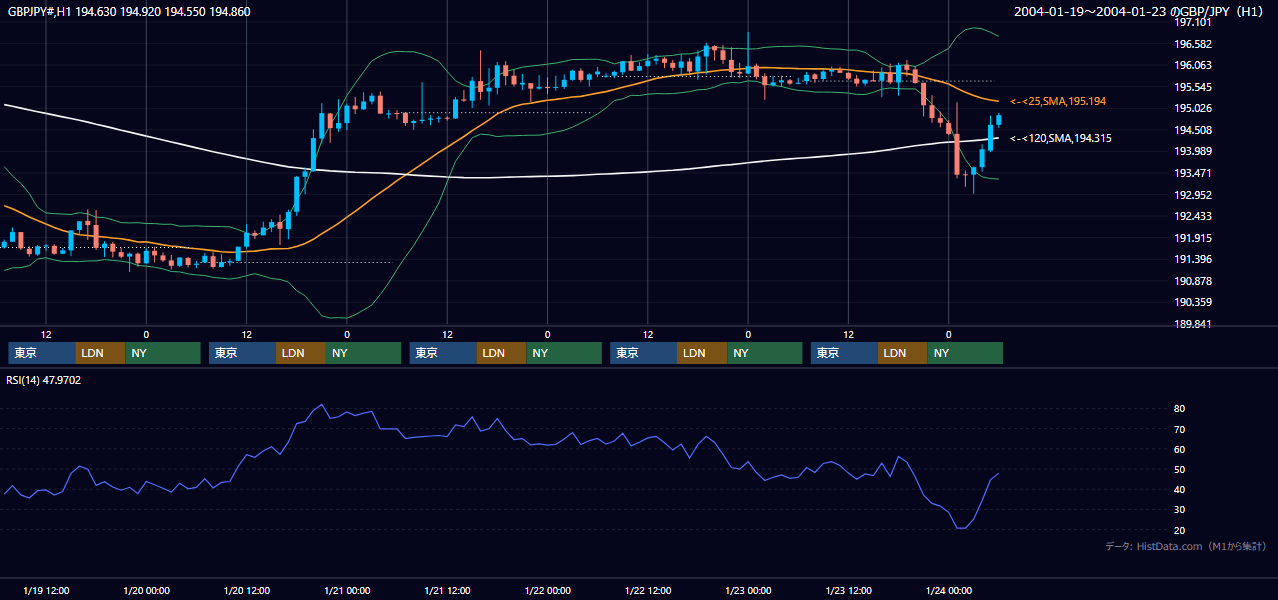Select the rightmost NY session block
Image resolution: width=1278 pixels, height=600 pixels.
(x=965, y=353)
